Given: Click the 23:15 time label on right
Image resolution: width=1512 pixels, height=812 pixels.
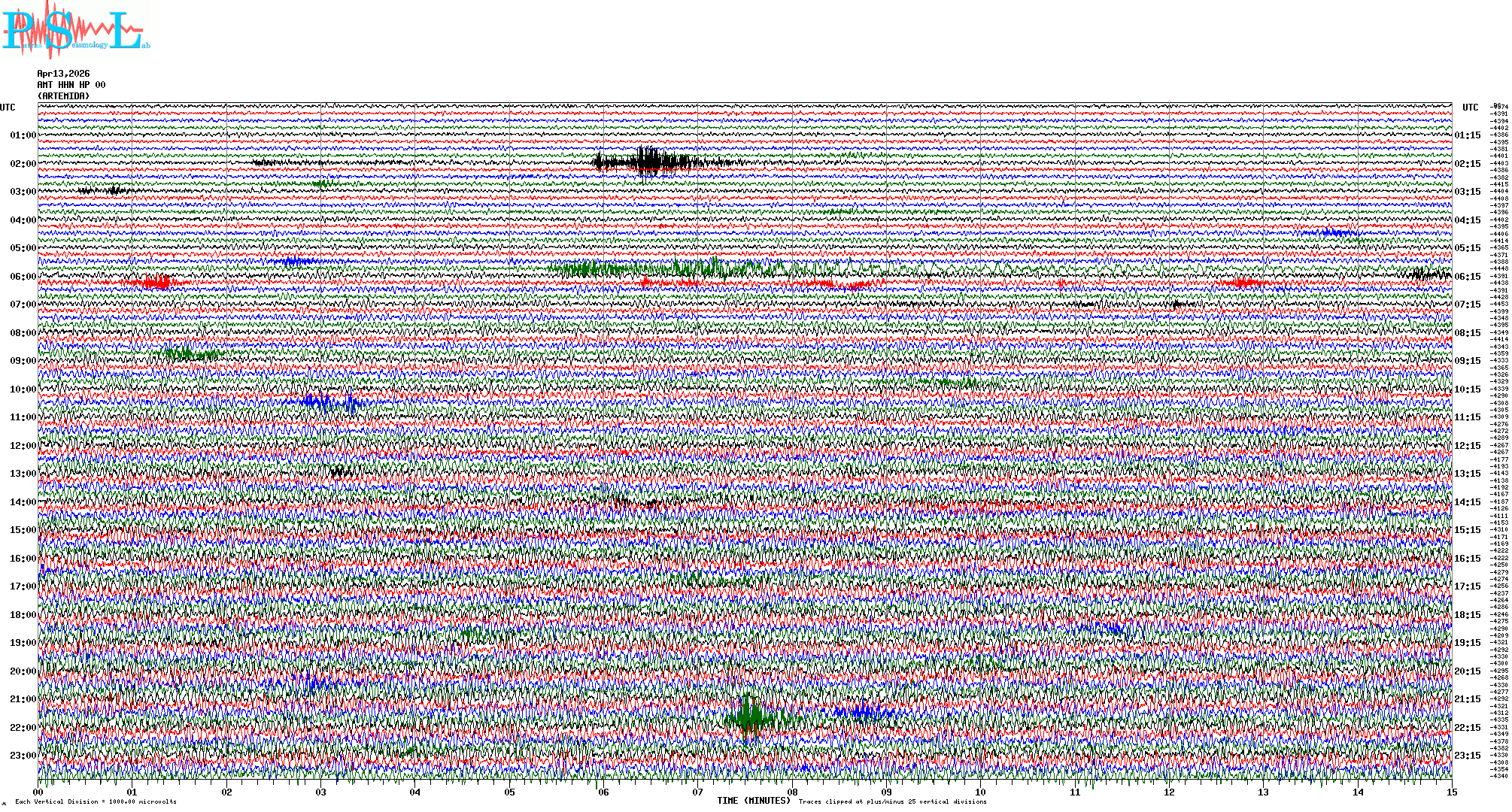Looking at the screenshot, I should point(1468,756).
